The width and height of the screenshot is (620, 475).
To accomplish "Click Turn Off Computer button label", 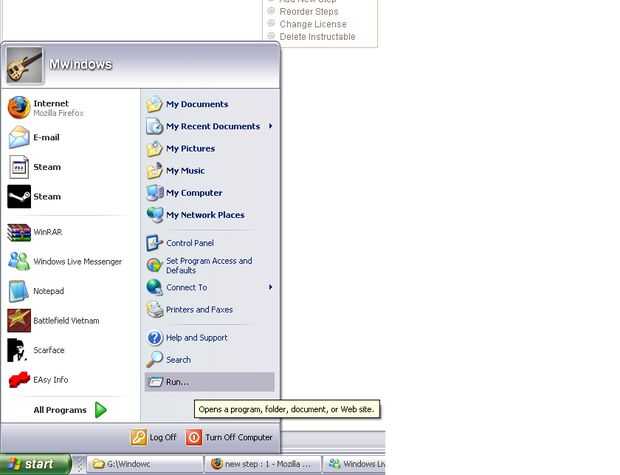I will (x=238, y=437).
